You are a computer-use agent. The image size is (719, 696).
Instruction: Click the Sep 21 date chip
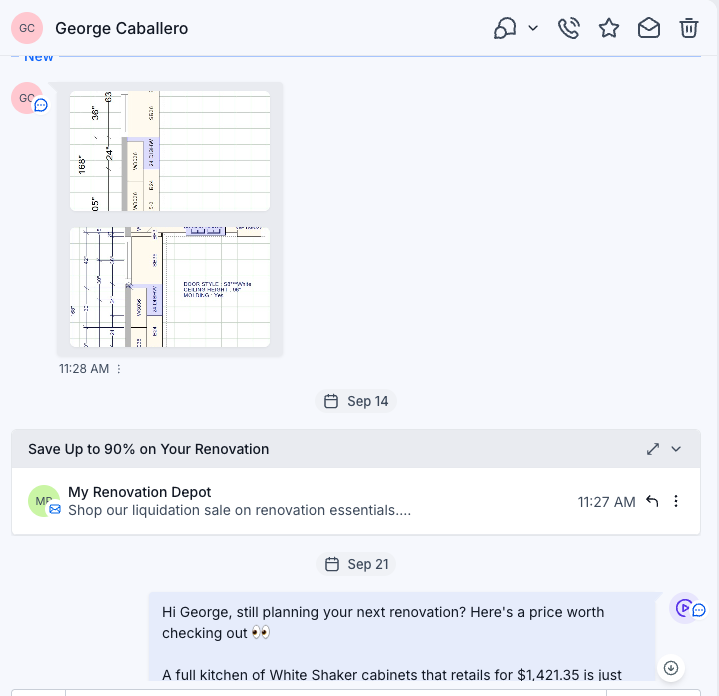[x=356, y=564]
